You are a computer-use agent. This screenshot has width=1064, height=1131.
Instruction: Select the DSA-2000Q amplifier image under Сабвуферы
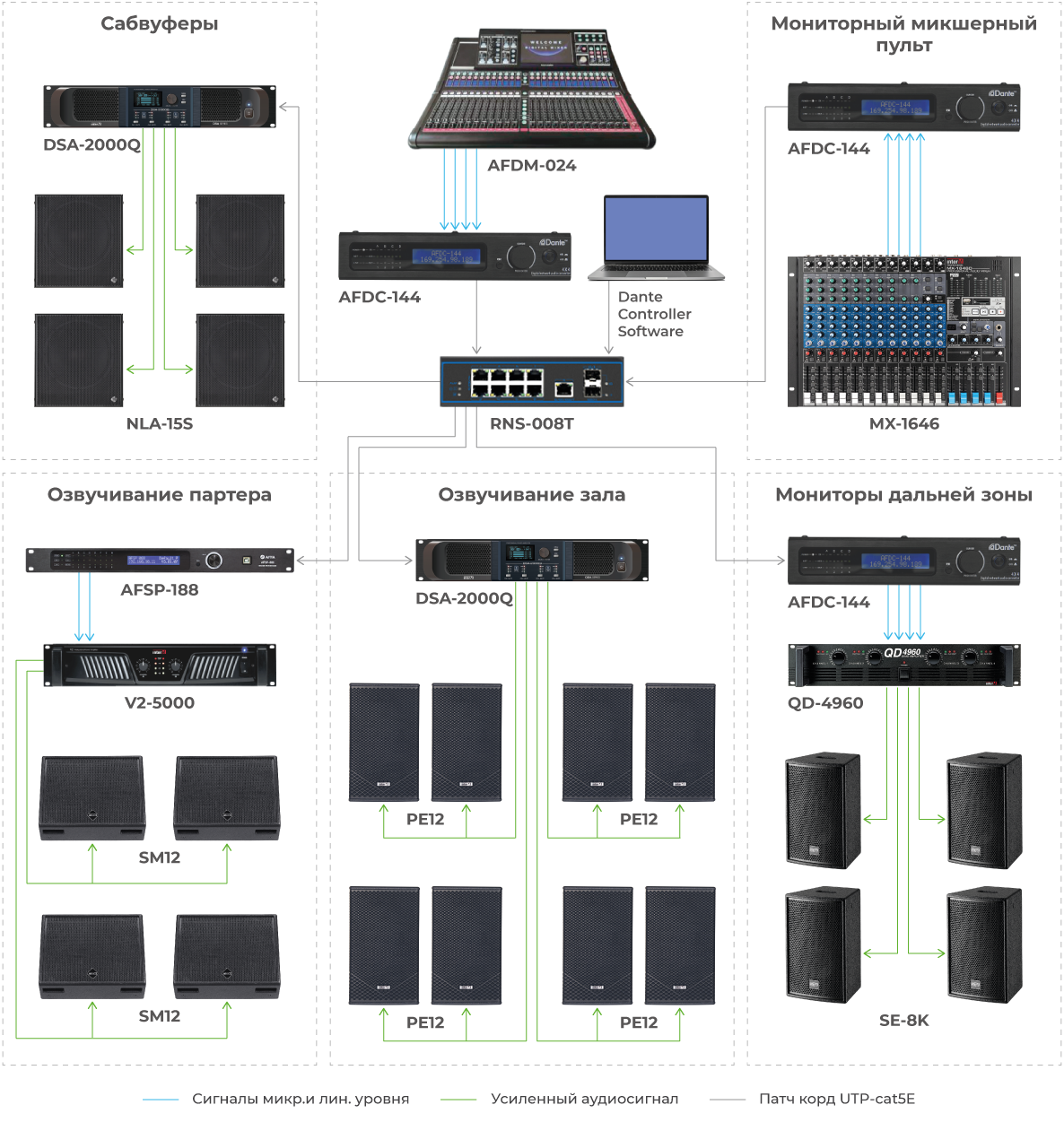click(x=160, y=107)
